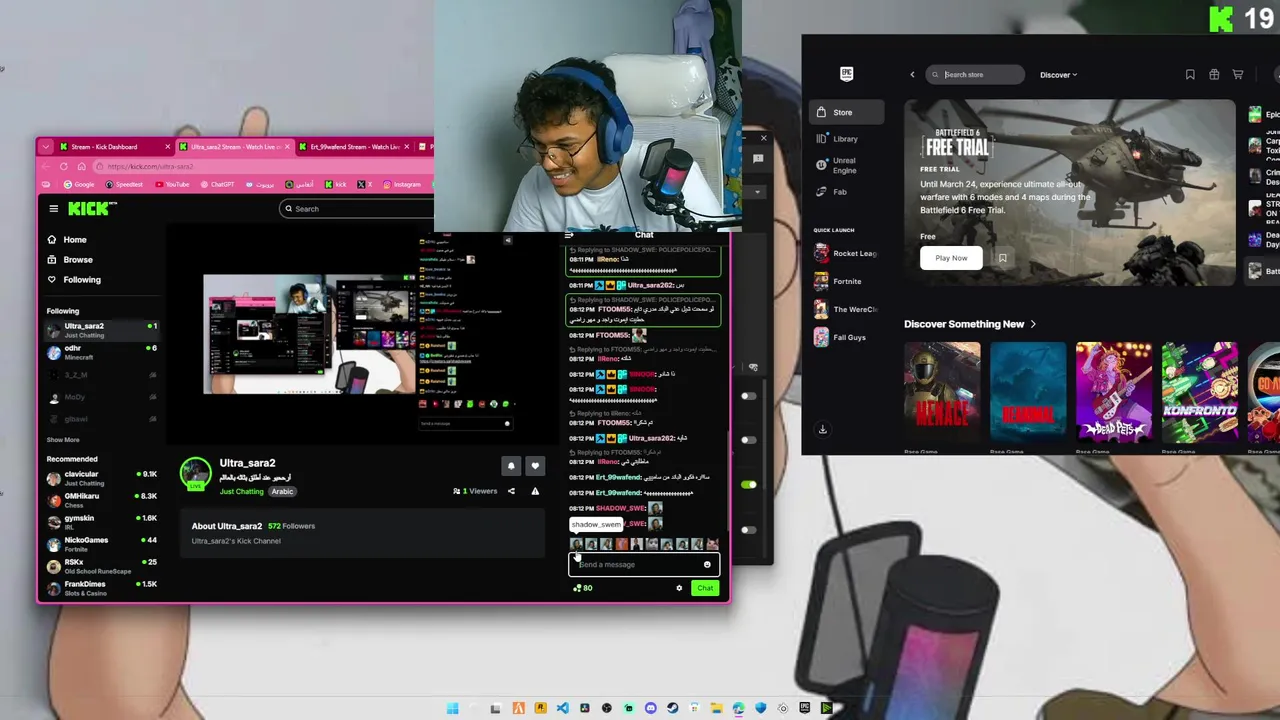Expand Show More in Following list
This screenshot has width=1280, height=720.
[63, 440]
